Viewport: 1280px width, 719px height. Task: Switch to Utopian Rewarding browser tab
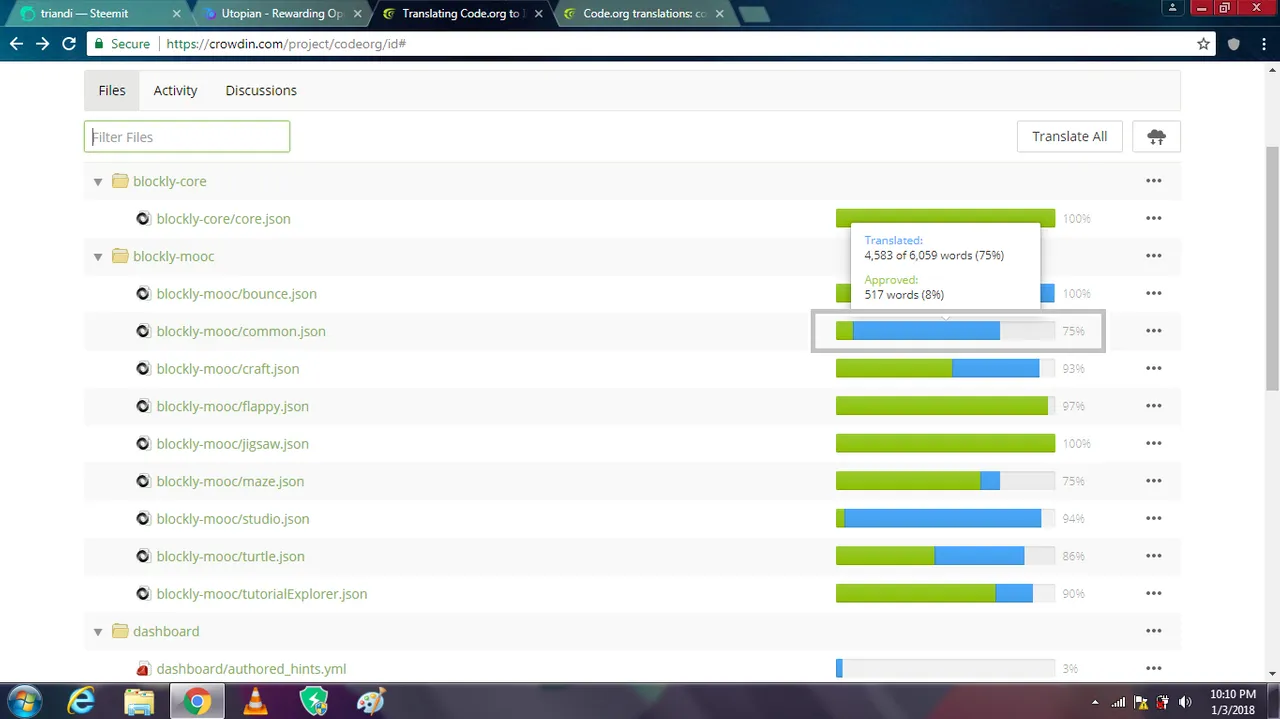(281, 14)
